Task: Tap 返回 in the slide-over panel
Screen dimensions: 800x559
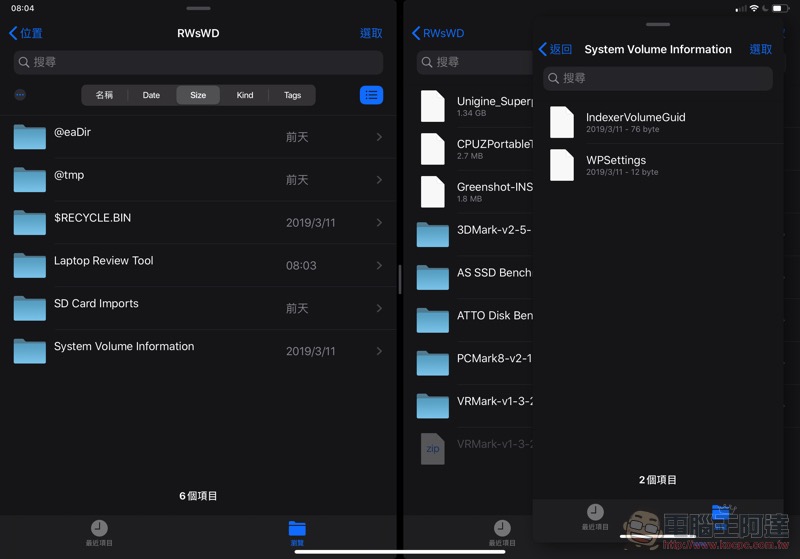Action: click(x=555, y=49)
